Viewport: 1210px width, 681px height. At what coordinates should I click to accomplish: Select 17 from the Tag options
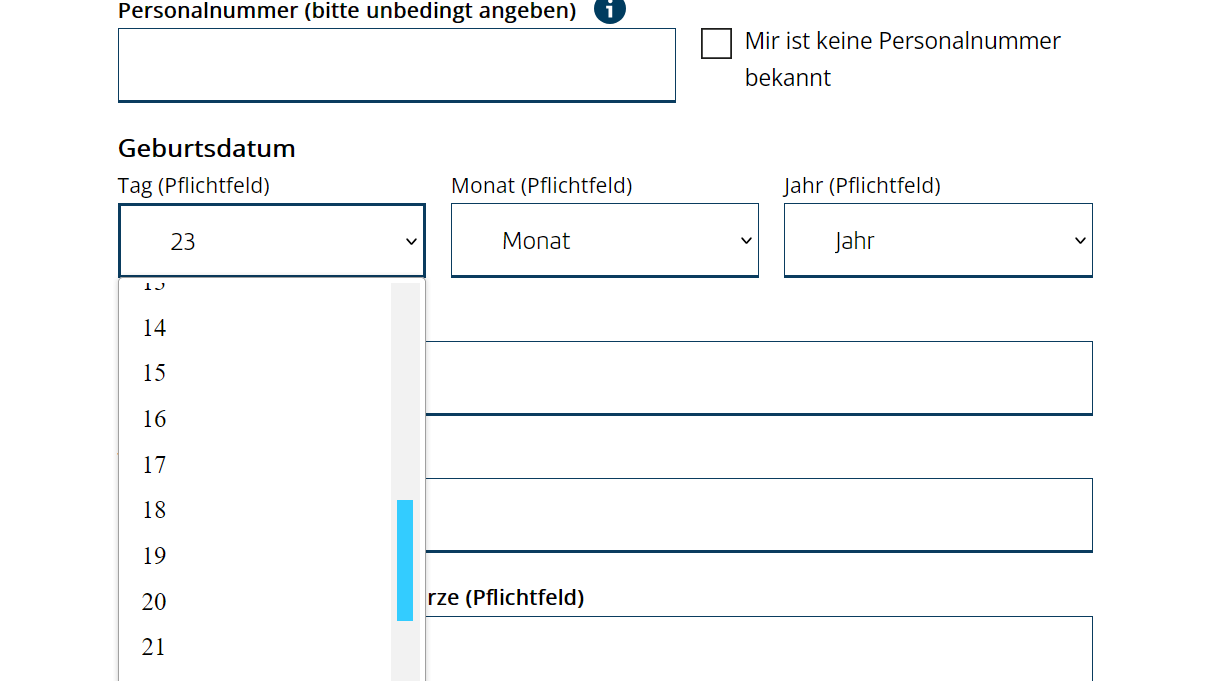[154, 465]
